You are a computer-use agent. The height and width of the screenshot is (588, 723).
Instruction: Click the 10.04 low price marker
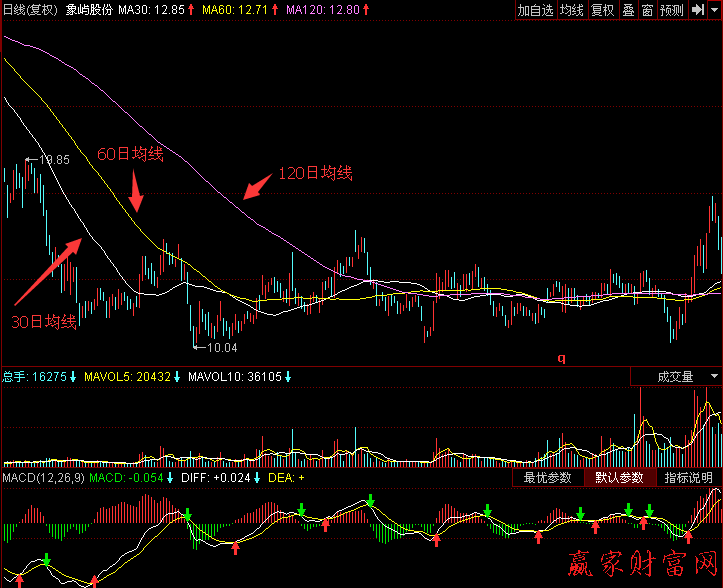pyautogui.click(x=222, y=348)
